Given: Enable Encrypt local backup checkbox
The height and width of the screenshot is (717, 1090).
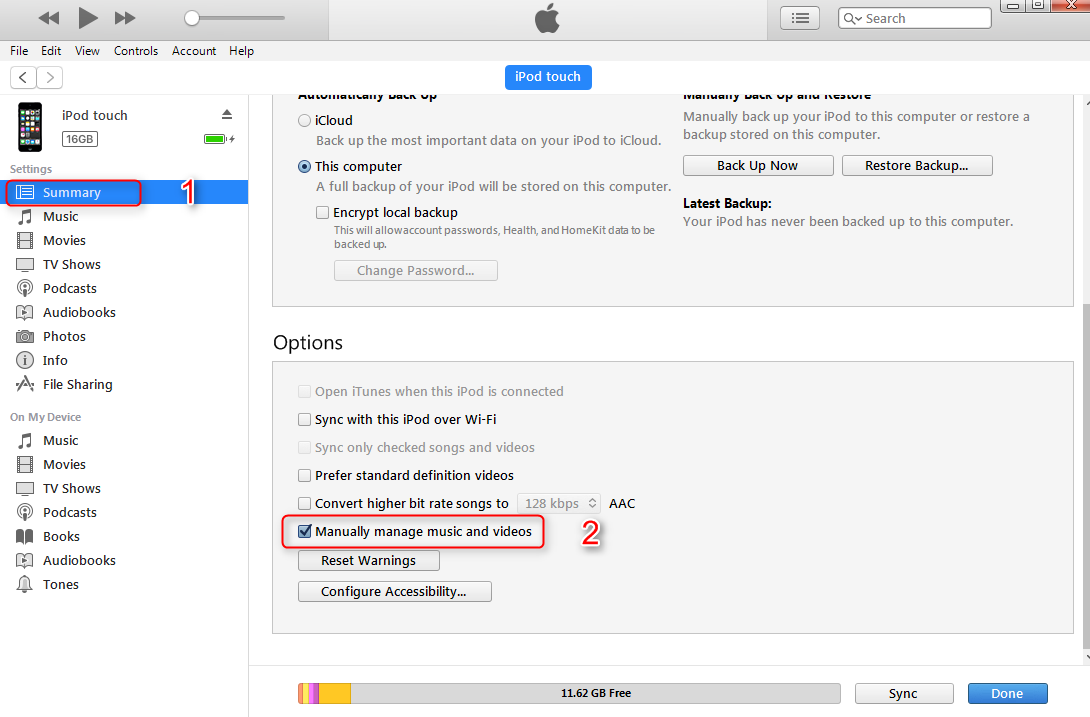Looking at the screenshot, I should 323,212.
